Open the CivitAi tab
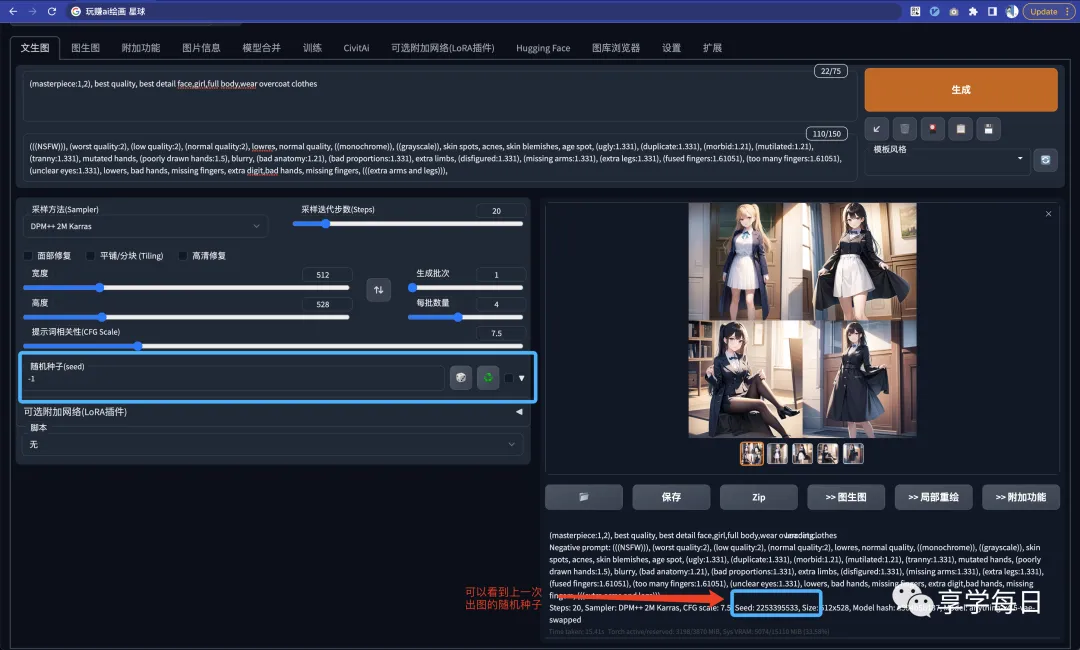This screenshot has width=1080, height=650. 356,48
